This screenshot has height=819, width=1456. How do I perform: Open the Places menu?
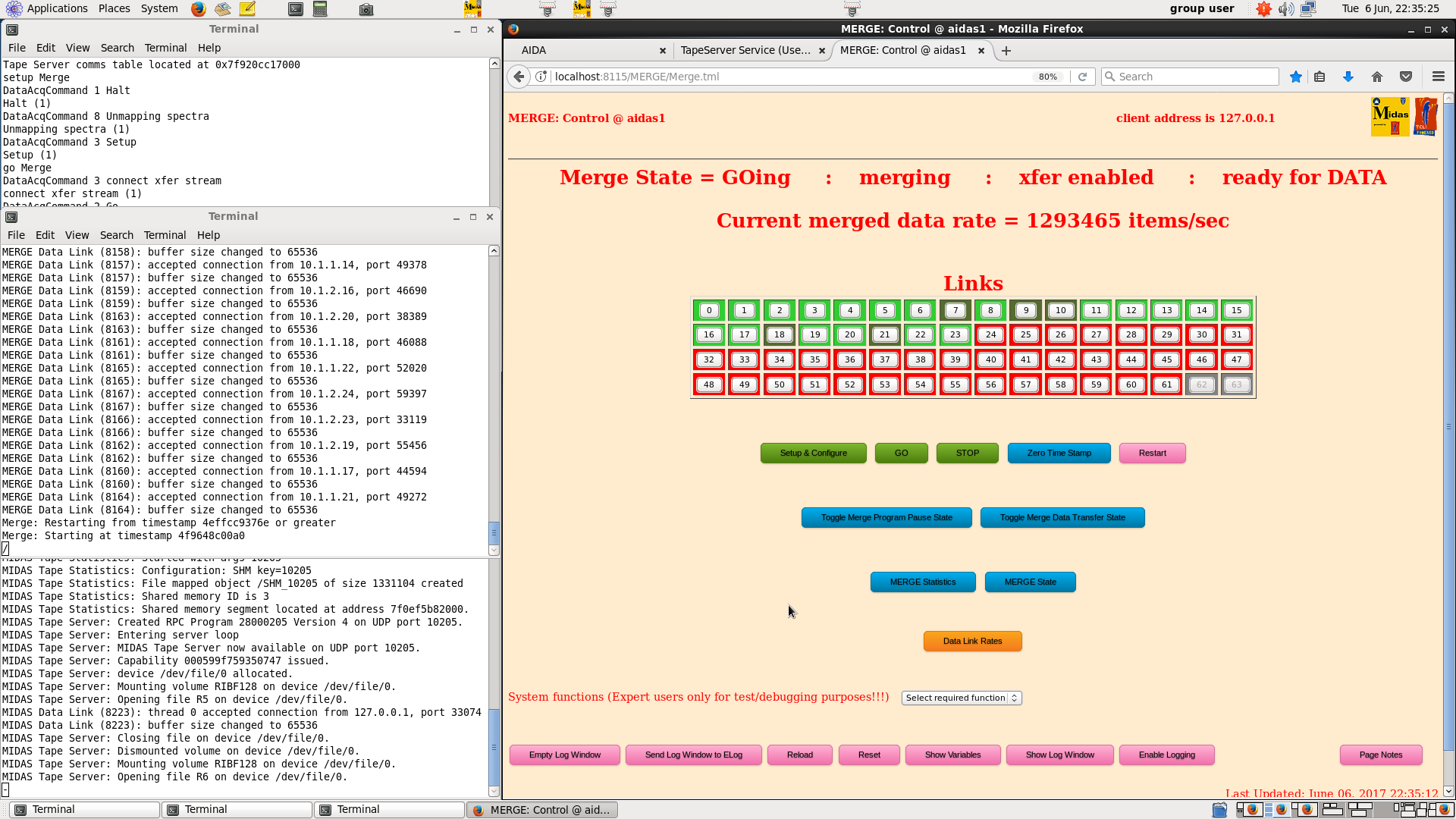pos(114,8)
